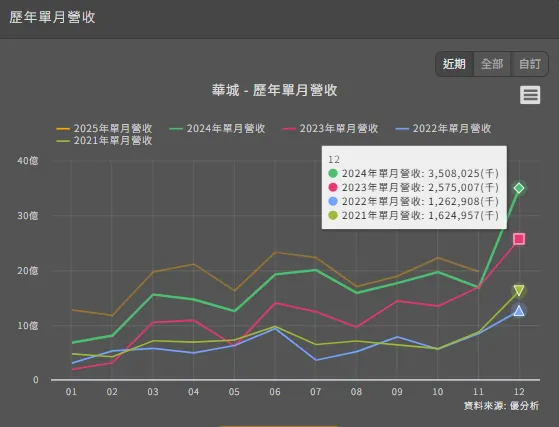Screen dimensions: 559x427
Task: Select the 近期 range tab
Action: pyautogui.click(x=455, y=64)
